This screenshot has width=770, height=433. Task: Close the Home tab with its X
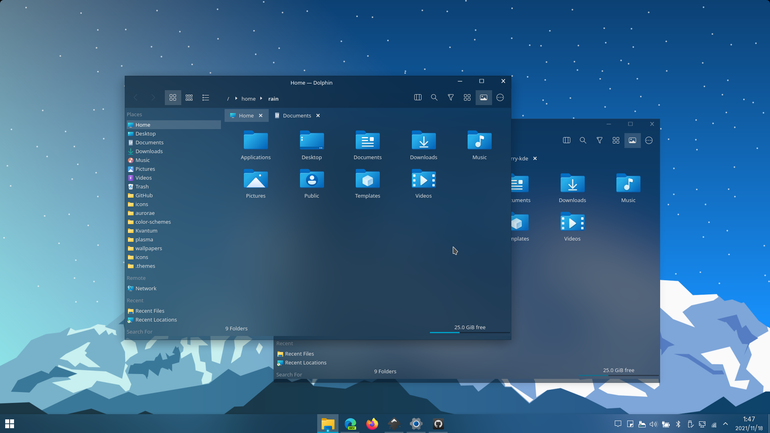(x=261, y=116)
